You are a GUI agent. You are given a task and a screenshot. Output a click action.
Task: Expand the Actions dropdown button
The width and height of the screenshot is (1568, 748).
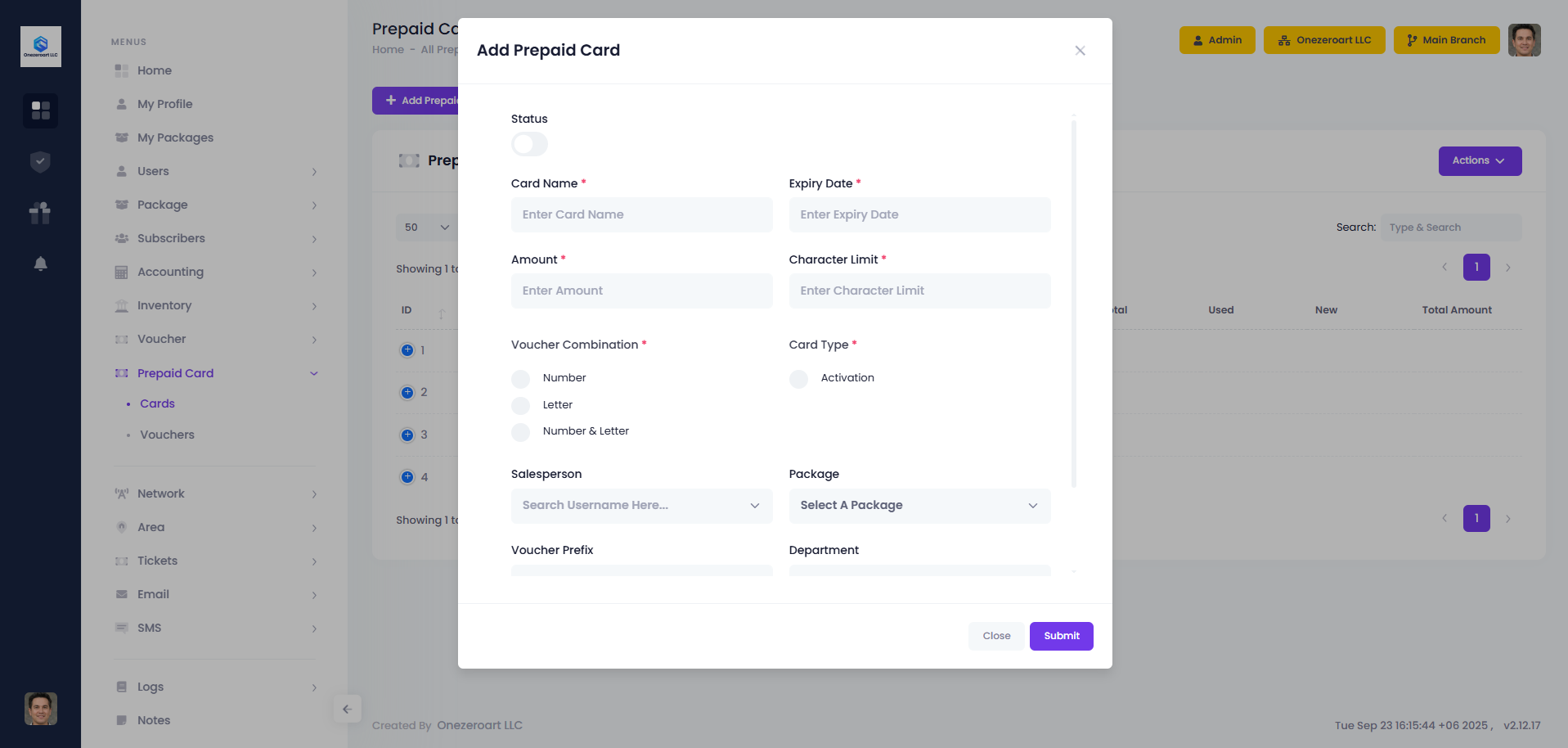(1480, 161)
